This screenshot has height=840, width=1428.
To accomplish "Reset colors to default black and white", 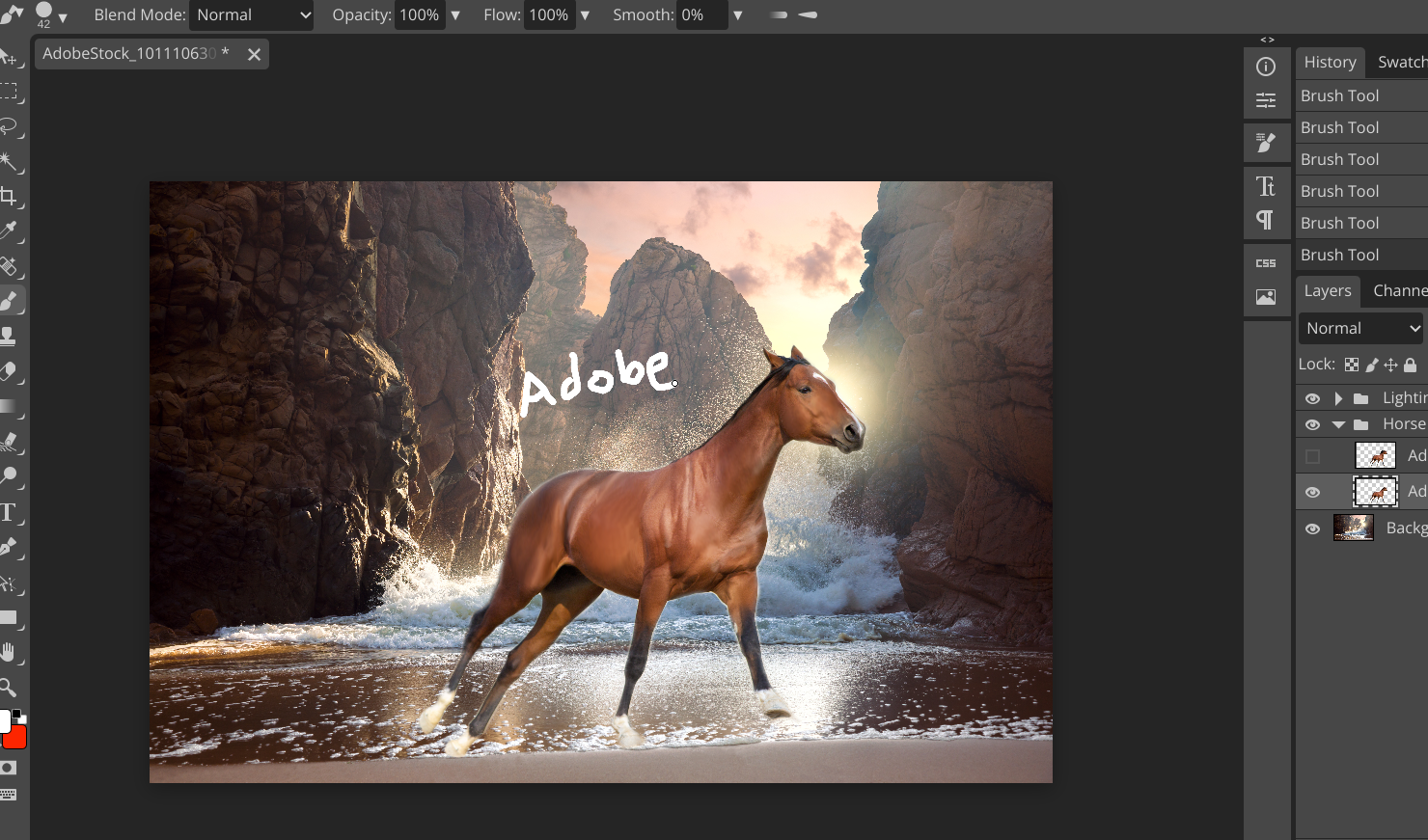I will tap(19, 716).
